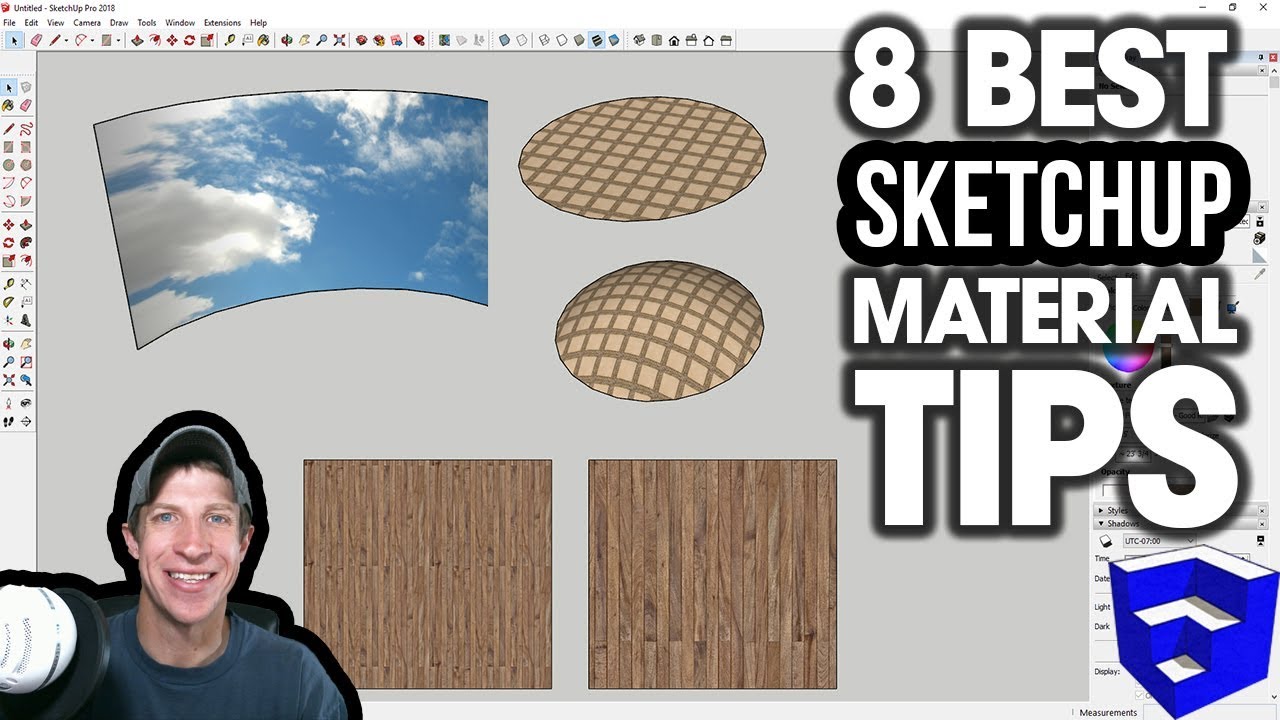Select the Polygon tool
Image resolution: width=1280 pixels, height=720 pixels.
coord(26,165)
